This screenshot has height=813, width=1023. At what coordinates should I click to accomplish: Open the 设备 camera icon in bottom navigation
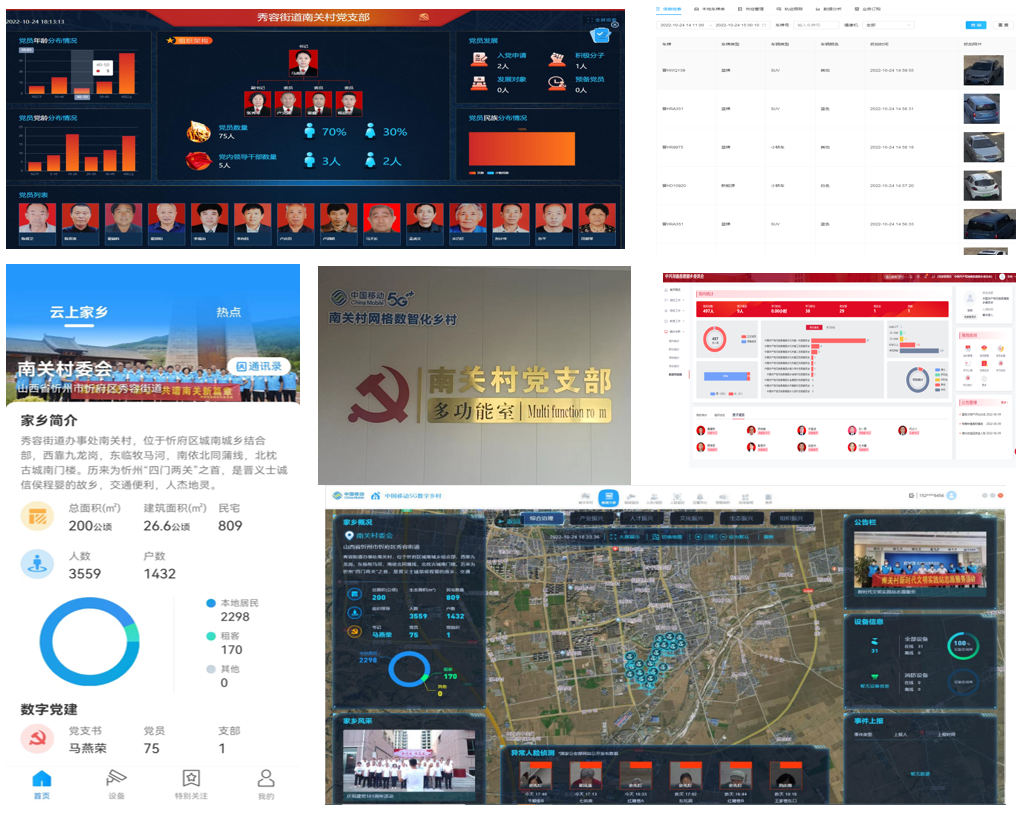pos(116,779)
